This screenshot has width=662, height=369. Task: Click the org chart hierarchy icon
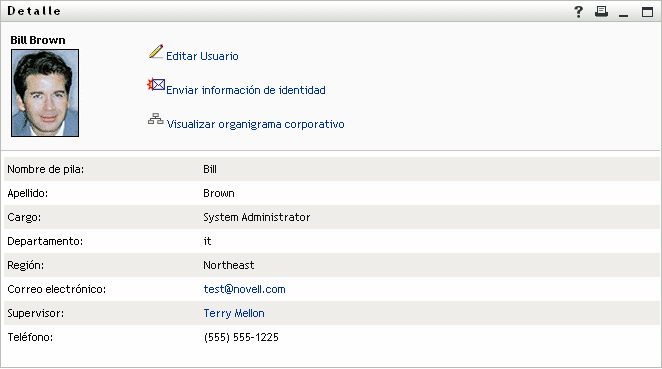pos(155,119)
